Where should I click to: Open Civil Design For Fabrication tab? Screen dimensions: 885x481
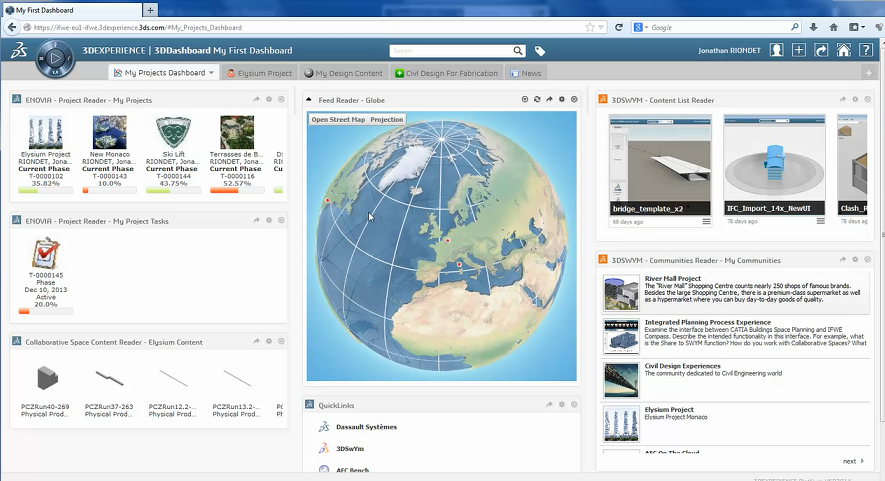[x=446, y=73]
